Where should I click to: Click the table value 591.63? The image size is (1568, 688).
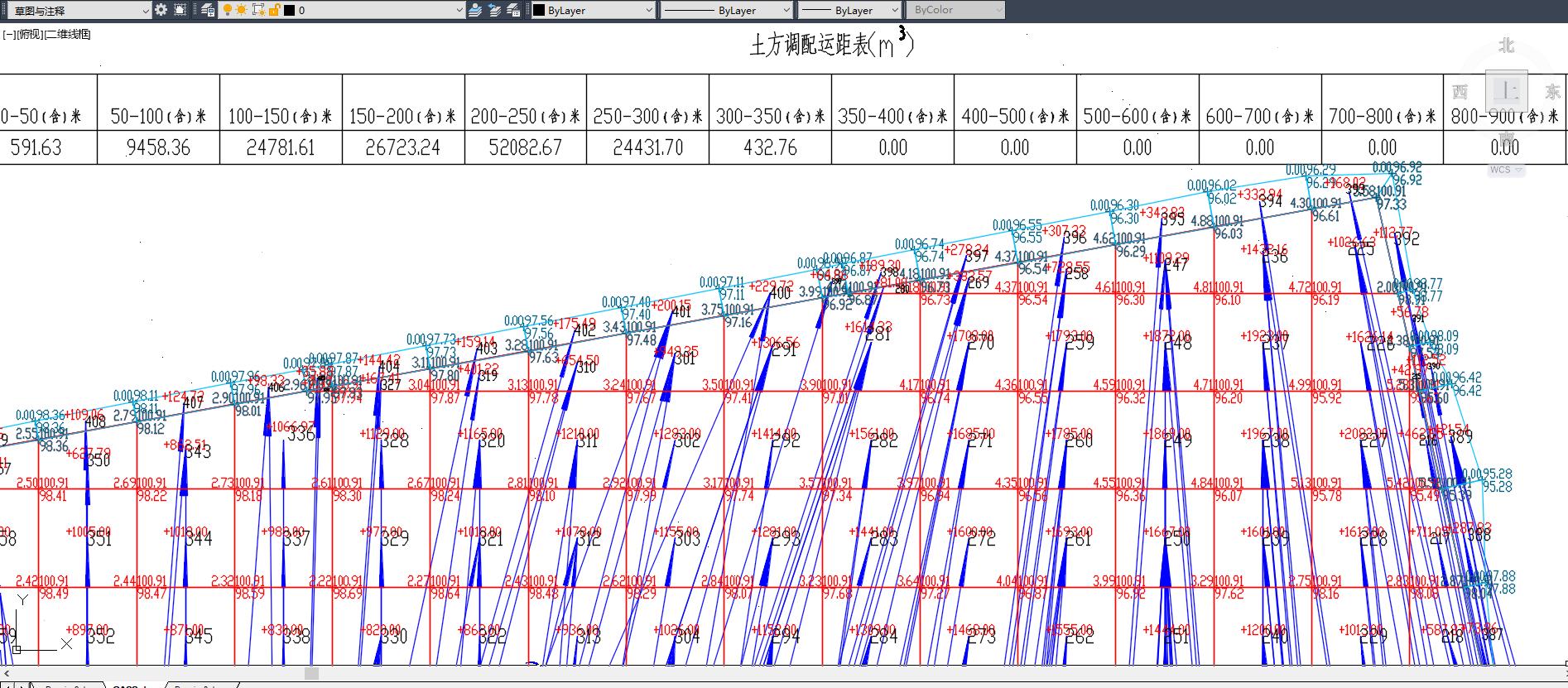(36, 148)
